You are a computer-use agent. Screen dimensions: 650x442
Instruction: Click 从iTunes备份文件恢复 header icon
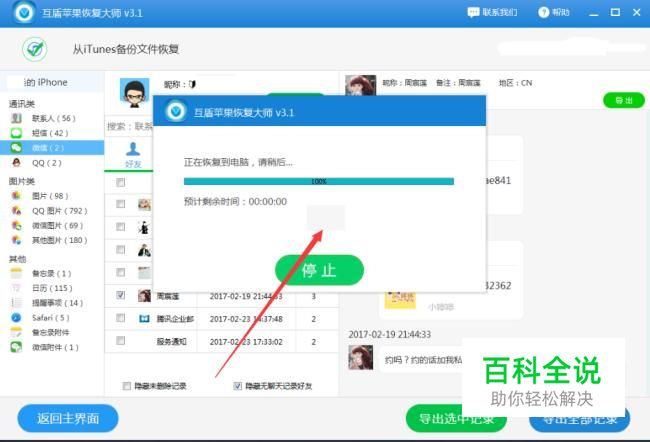[x=35, y=49]
